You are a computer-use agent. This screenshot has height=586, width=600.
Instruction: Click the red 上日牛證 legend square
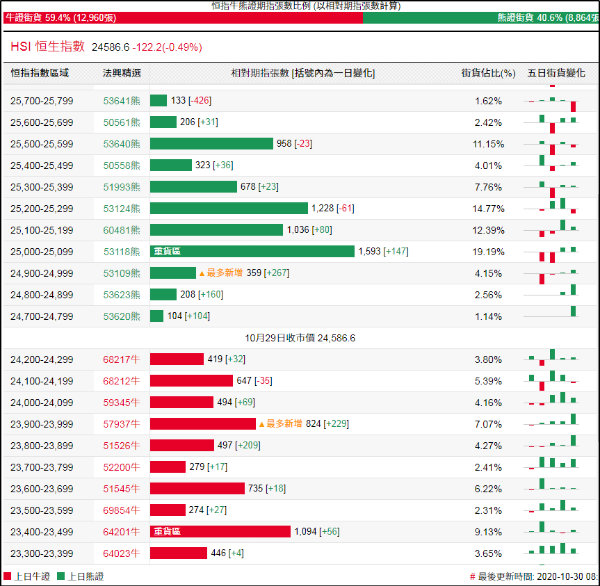pos(7,576)
